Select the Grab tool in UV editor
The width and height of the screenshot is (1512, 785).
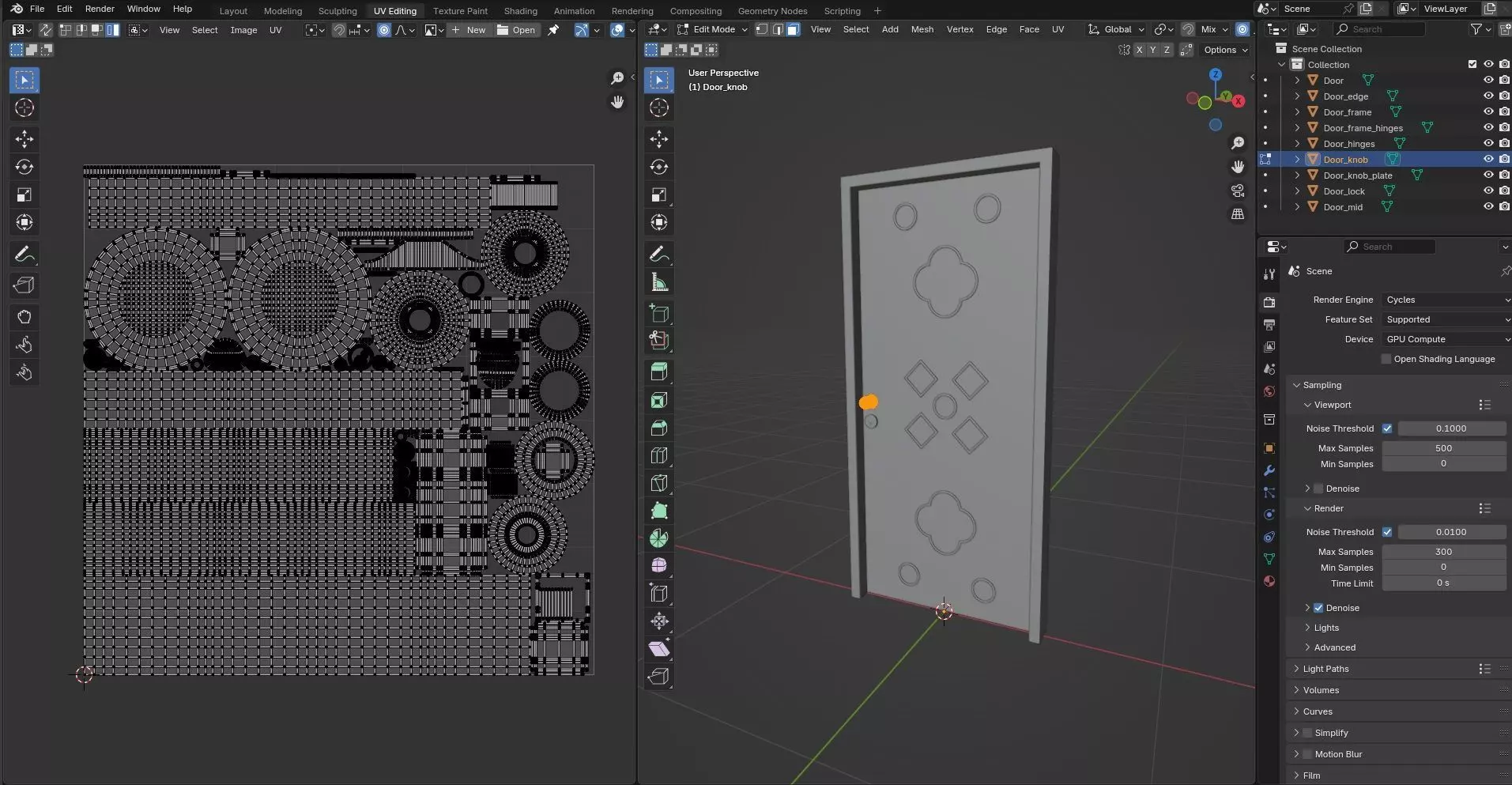pos(25,317)
